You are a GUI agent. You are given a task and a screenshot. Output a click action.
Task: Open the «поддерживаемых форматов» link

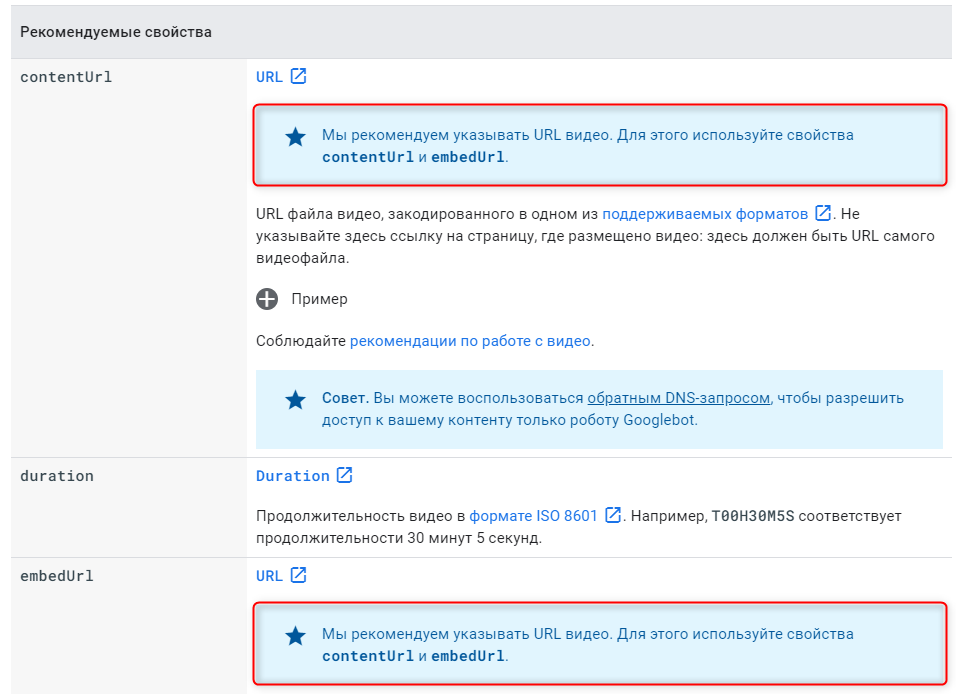tap(705, 214)
